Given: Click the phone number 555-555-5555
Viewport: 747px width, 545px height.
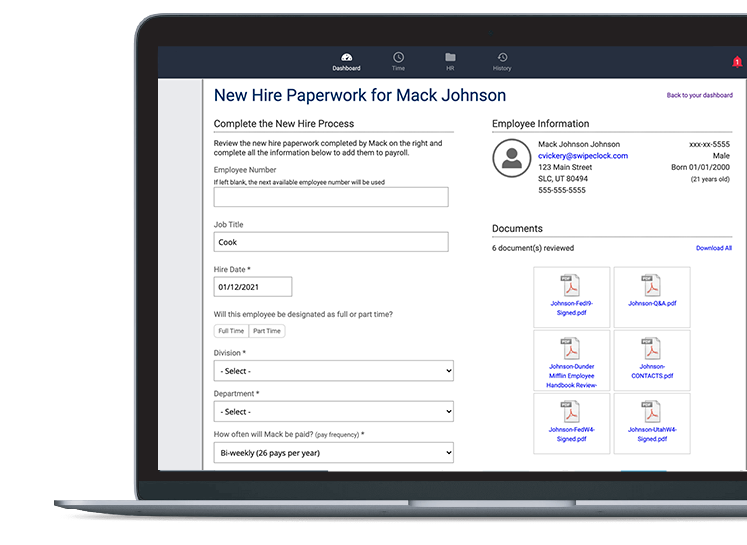Looking at the screenshot, I should (562, 190).
